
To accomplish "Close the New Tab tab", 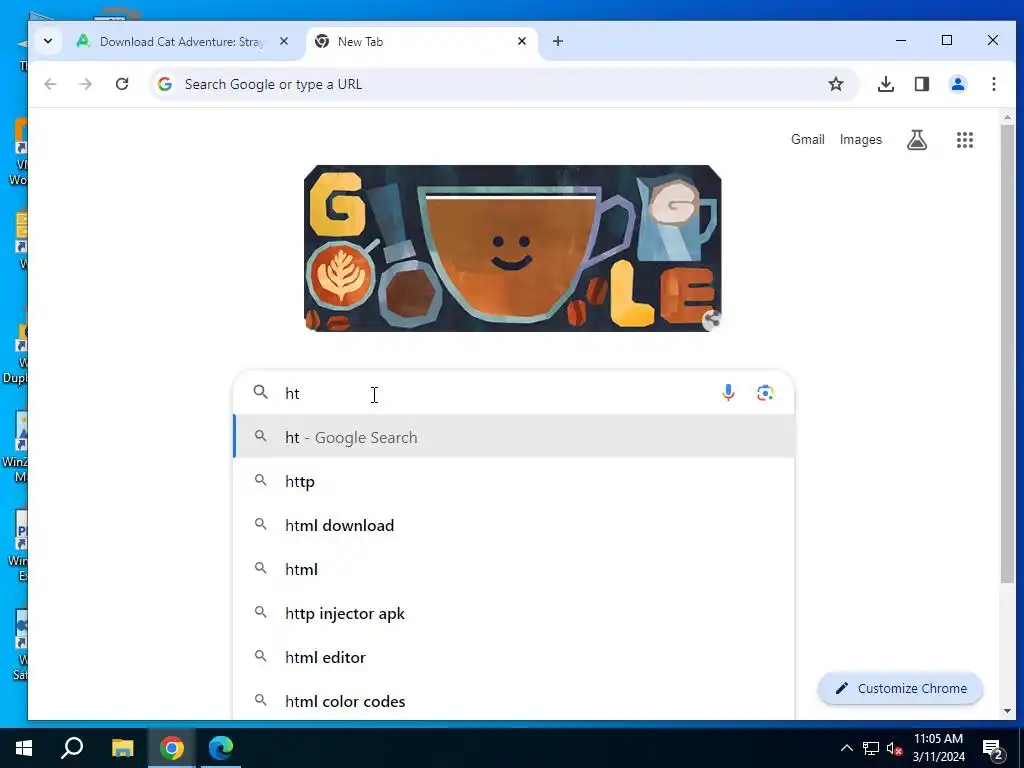I will [522, 41].
